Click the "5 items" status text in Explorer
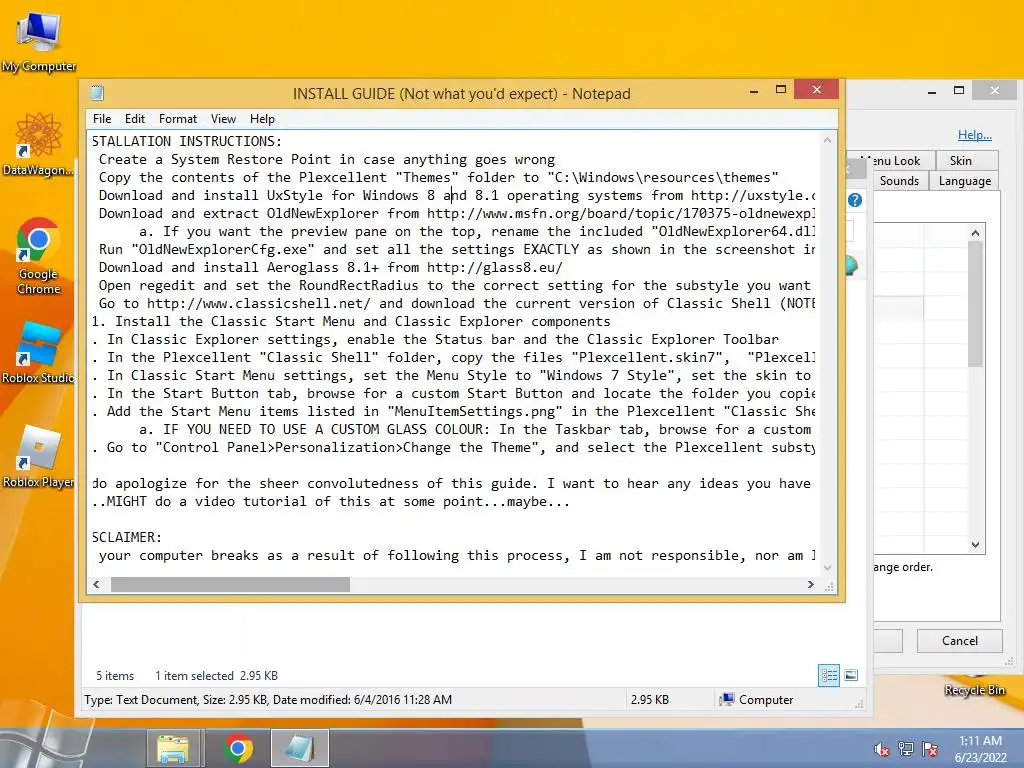This screenshot has width=1024, height=768. pyautogui.click(x=115, y=676)
